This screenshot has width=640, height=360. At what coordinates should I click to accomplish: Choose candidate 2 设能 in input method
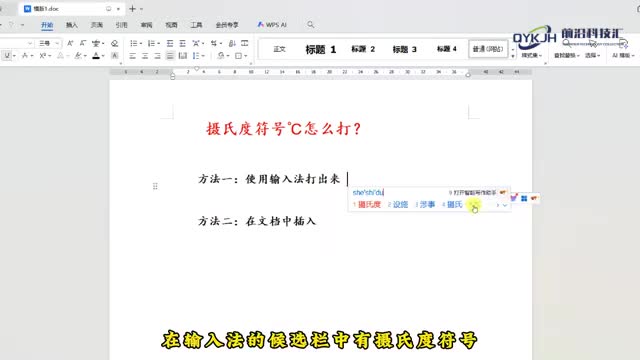tap(398, 204)
